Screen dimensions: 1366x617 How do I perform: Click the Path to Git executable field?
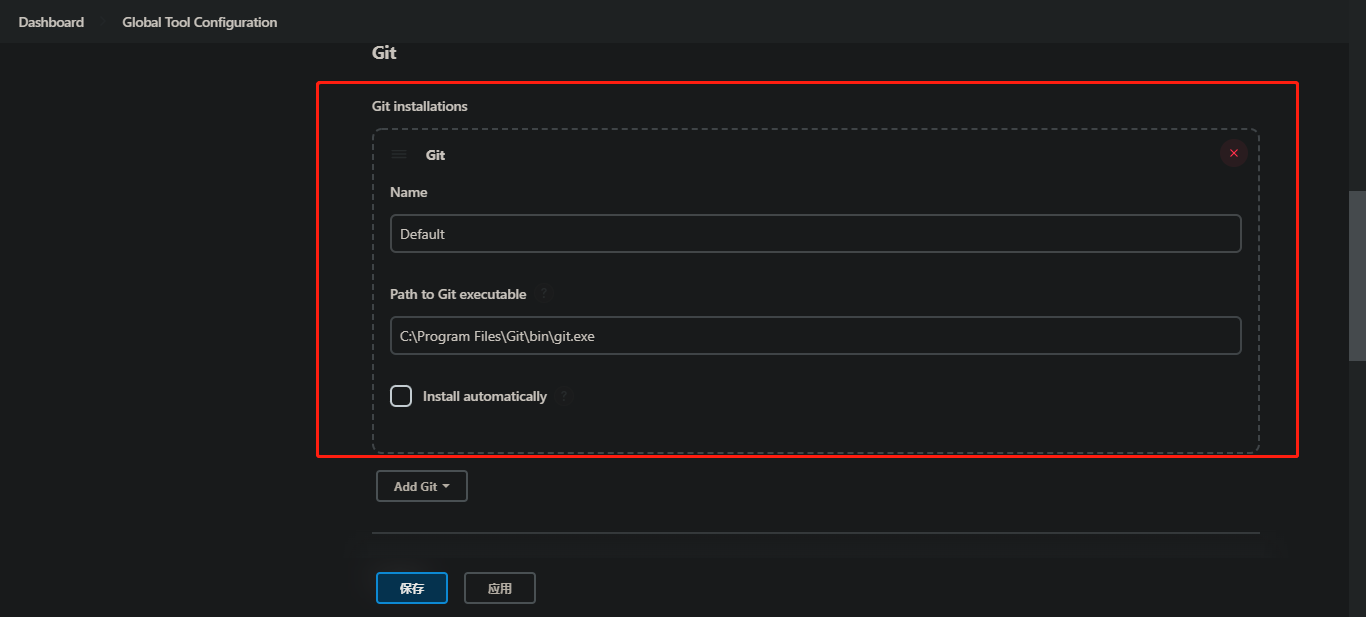click(815, 336)
